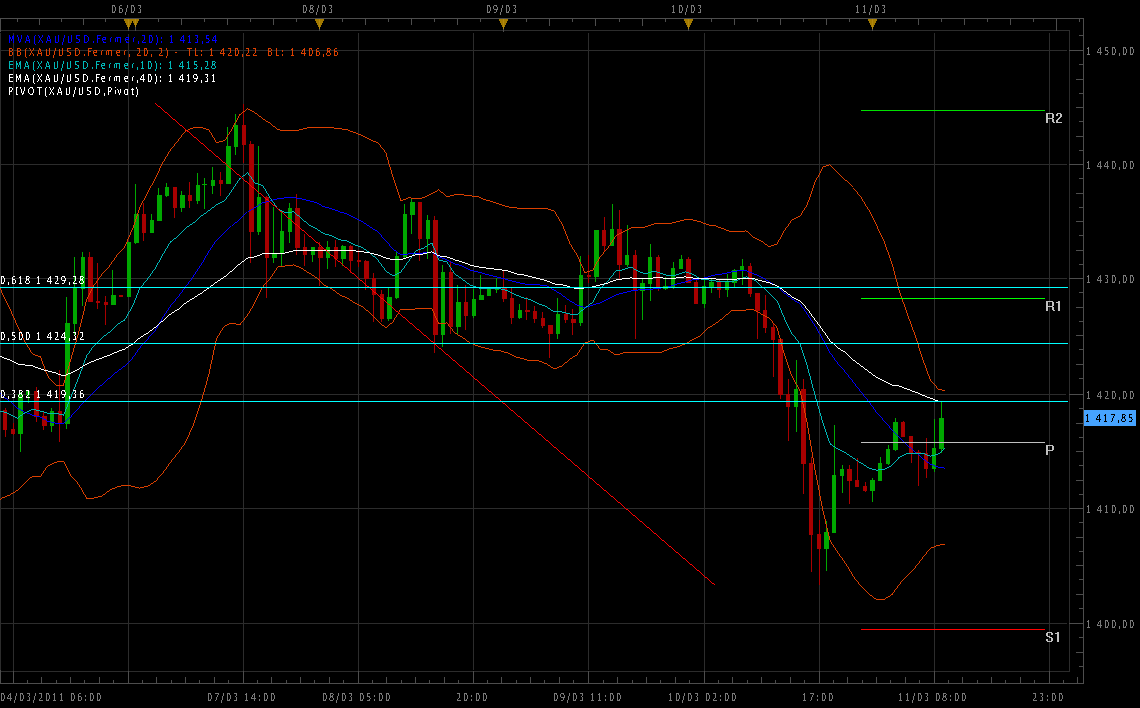The image size is (1140, 708).
Task: Select the cyan EMA 10 indicator label
Action: 112,65
